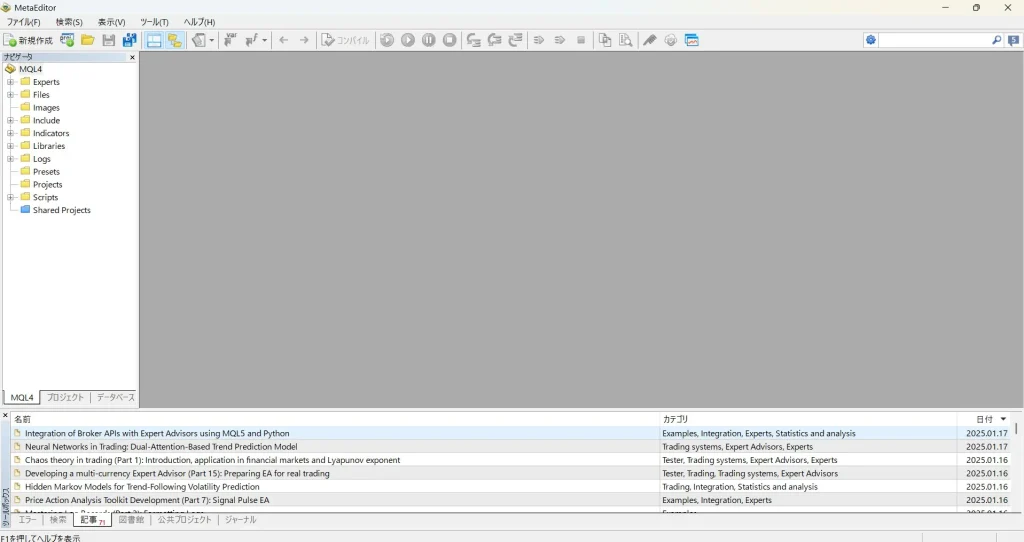Open the ツール(T) menu
This screenshot has height=542, width=1024.
coord(154,22)
